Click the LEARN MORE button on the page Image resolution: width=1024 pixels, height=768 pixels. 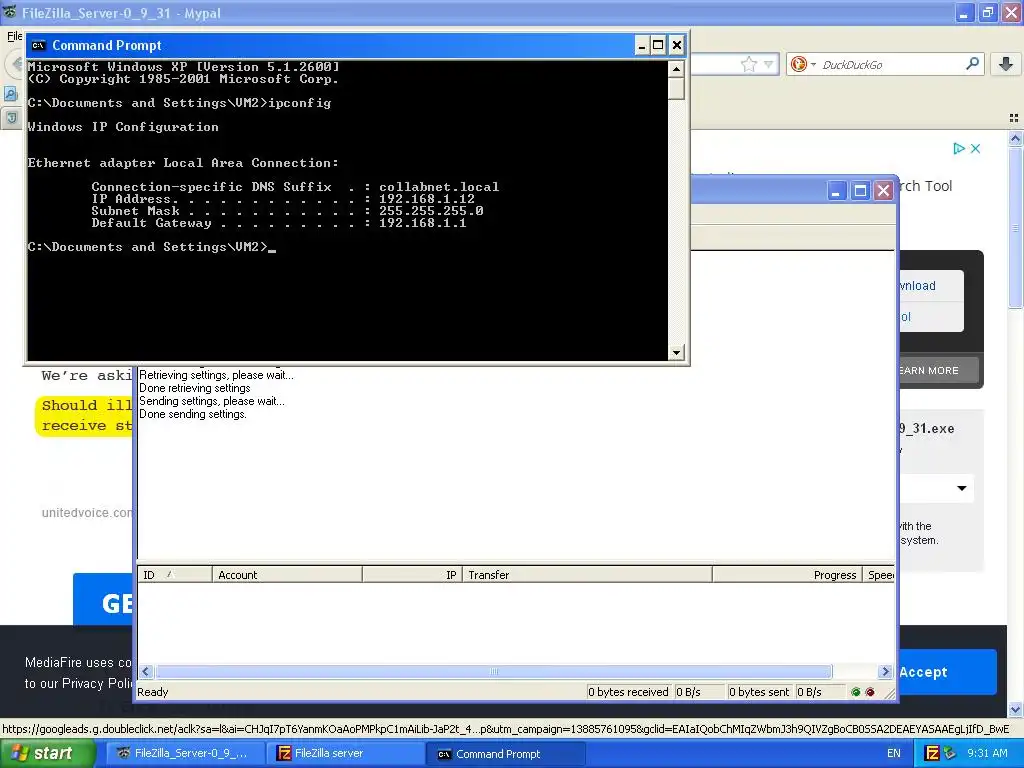pos(938,370)
